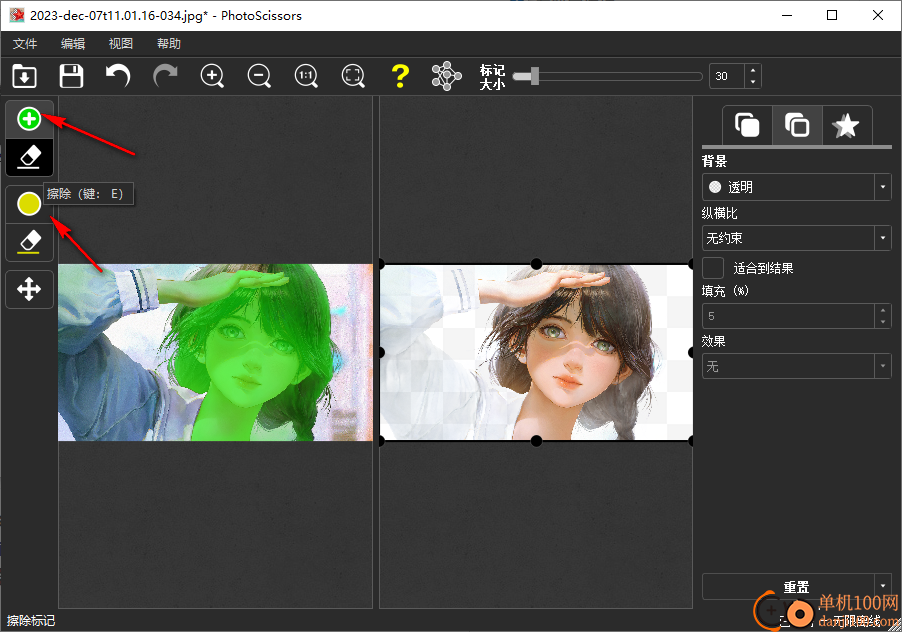The width and height of the screenshot is (902, 632).
Task: Select the eraser tool with yellow underline
Action: [x=29, y=242]
